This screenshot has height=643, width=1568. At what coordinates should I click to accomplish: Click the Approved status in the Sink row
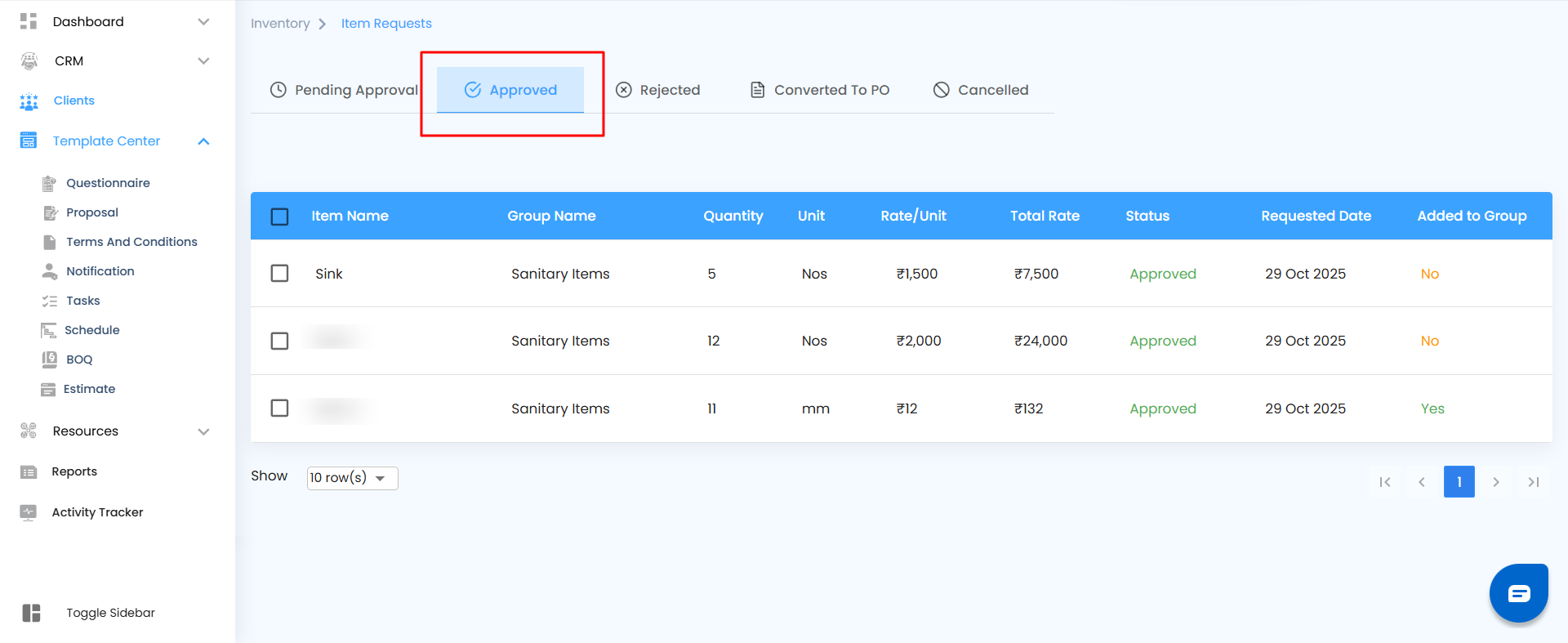click(1163, 274)
